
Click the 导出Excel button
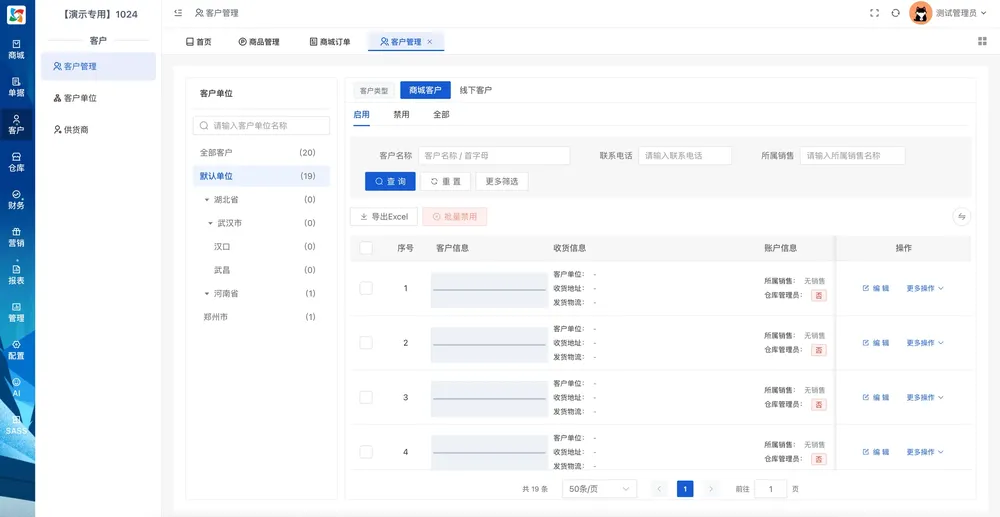[x=384, y=217]
